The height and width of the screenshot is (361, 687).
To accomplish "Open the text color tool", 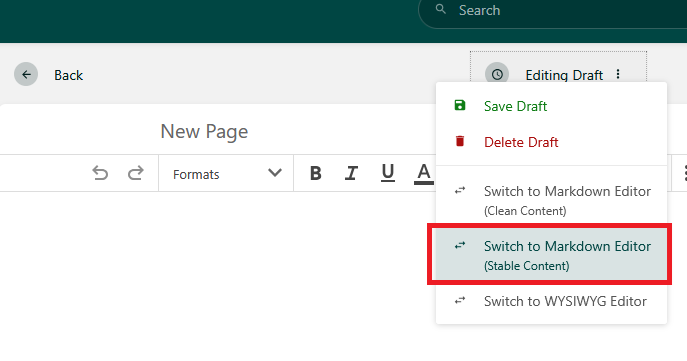I will click(423, 173).
